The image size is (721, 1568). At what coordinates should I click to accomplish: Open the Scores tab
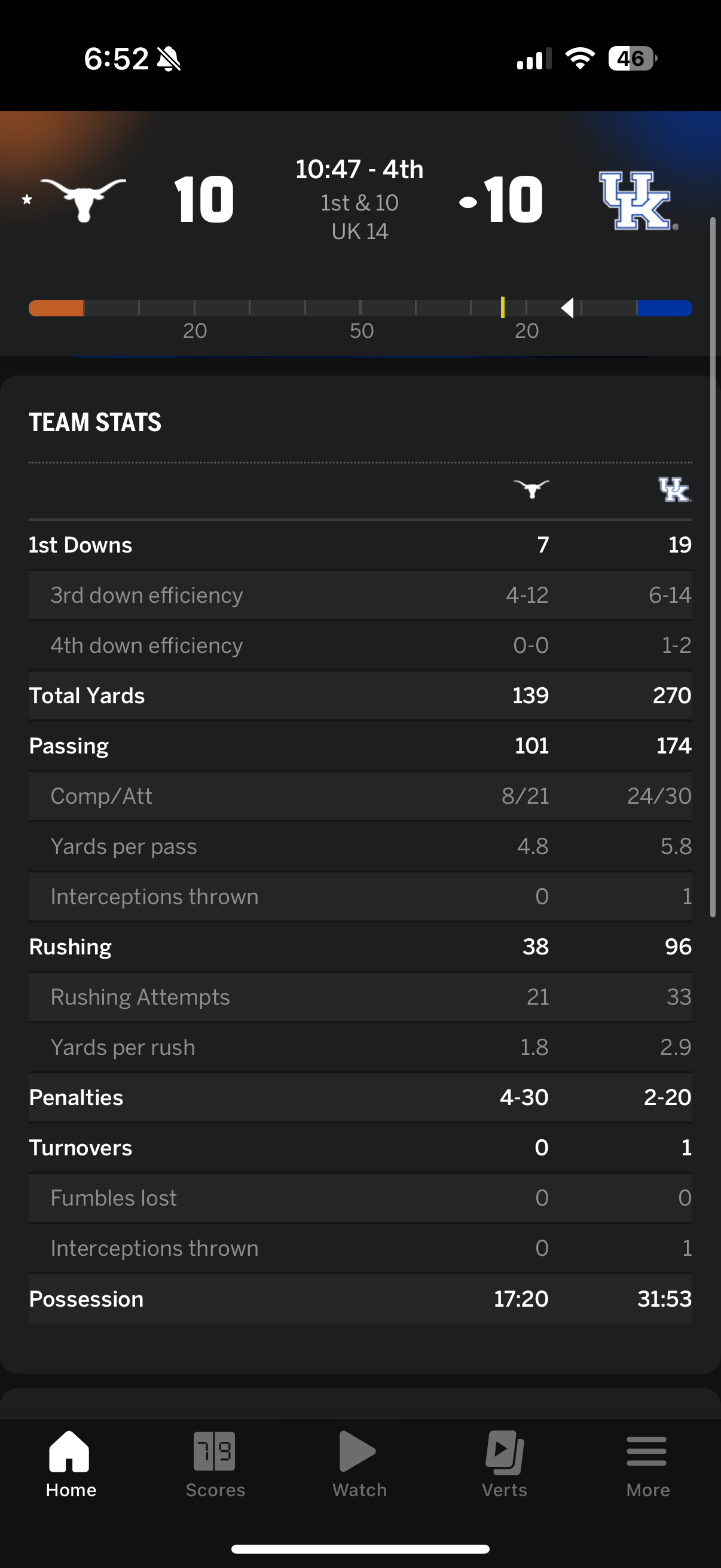(215, 1464)
